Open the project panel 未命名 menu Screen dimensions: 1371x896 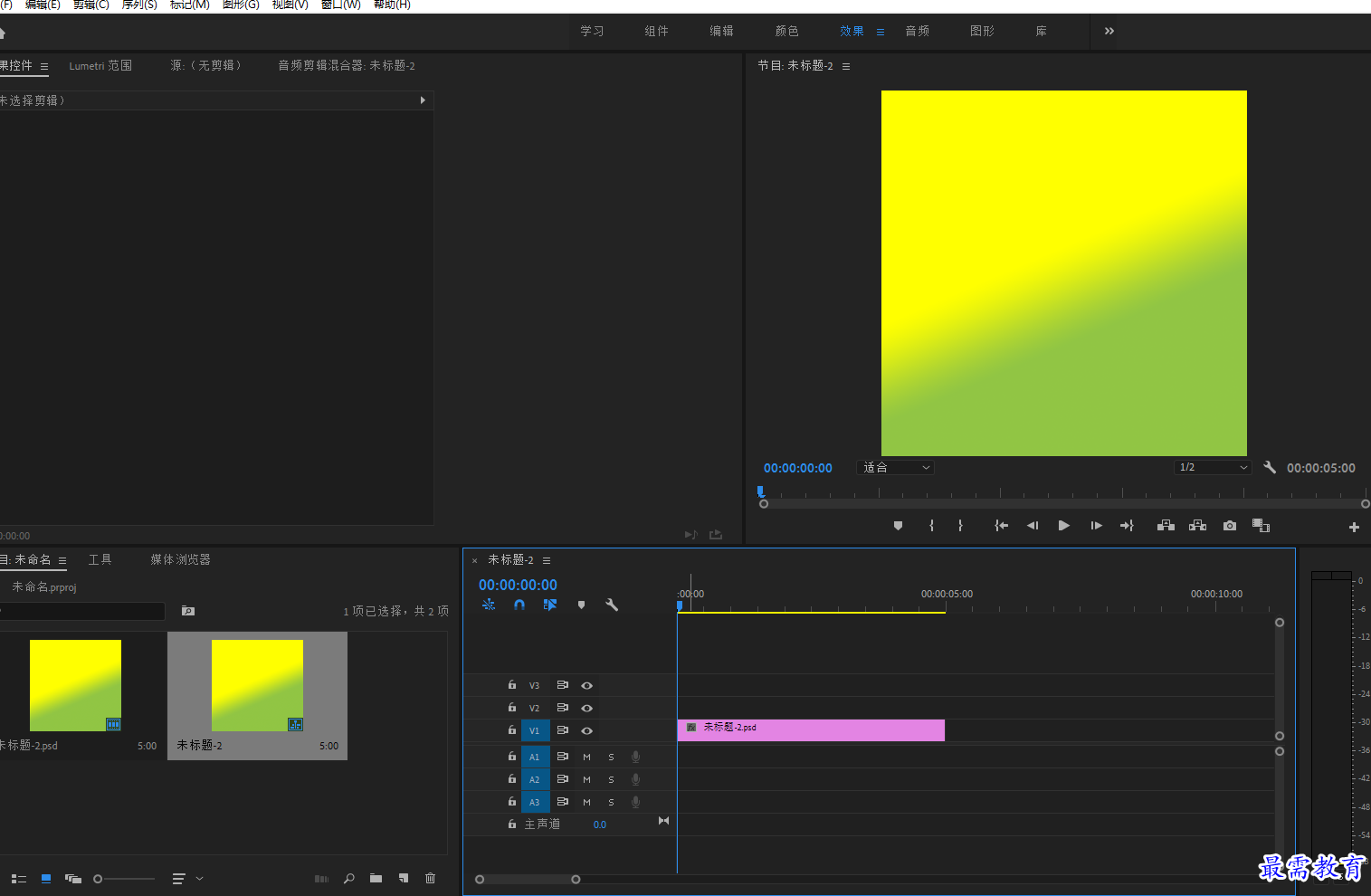coord(62,560)
